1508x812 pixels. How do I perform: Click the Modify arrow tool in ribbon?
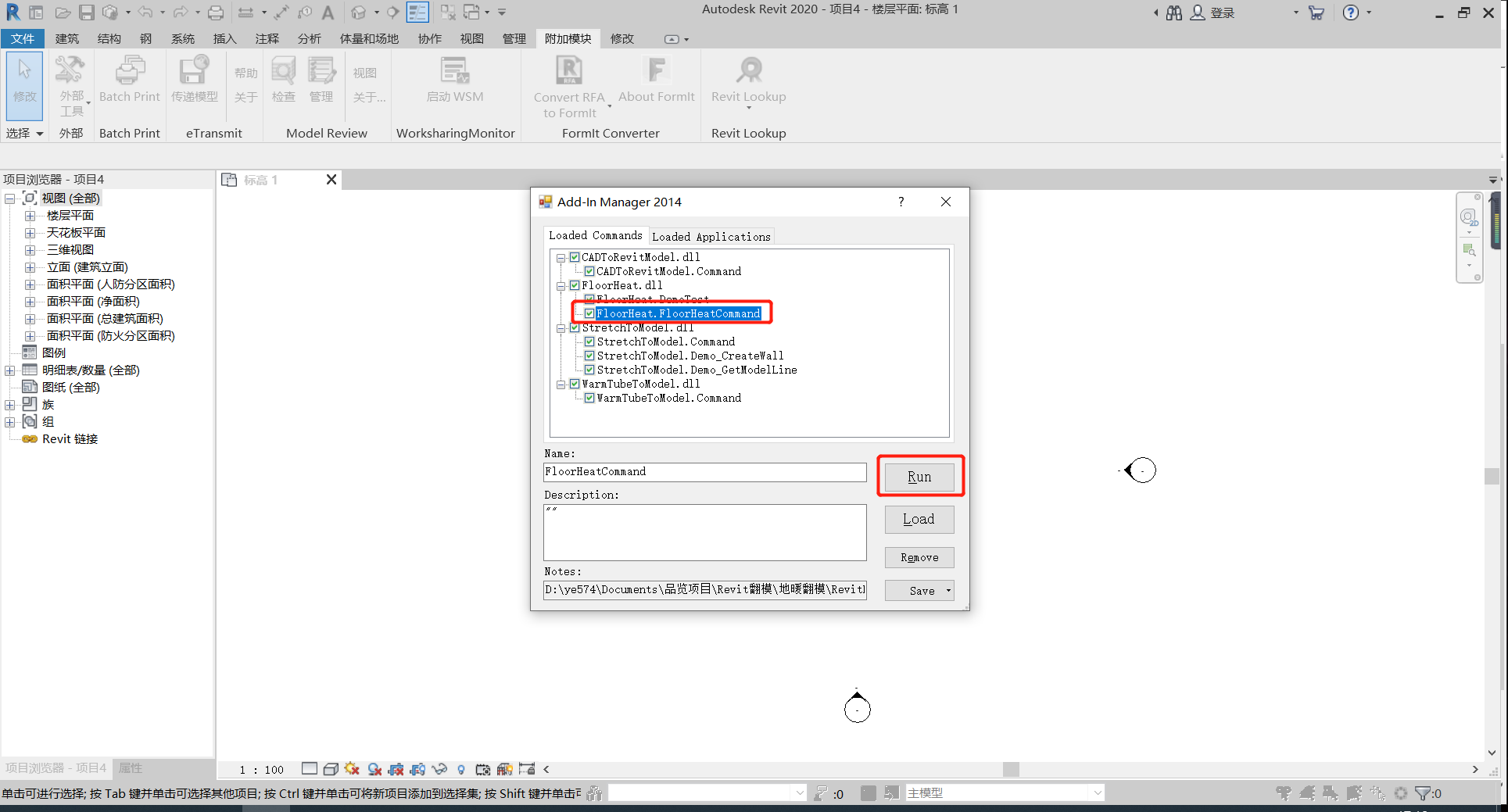click(x=25, y=84)
